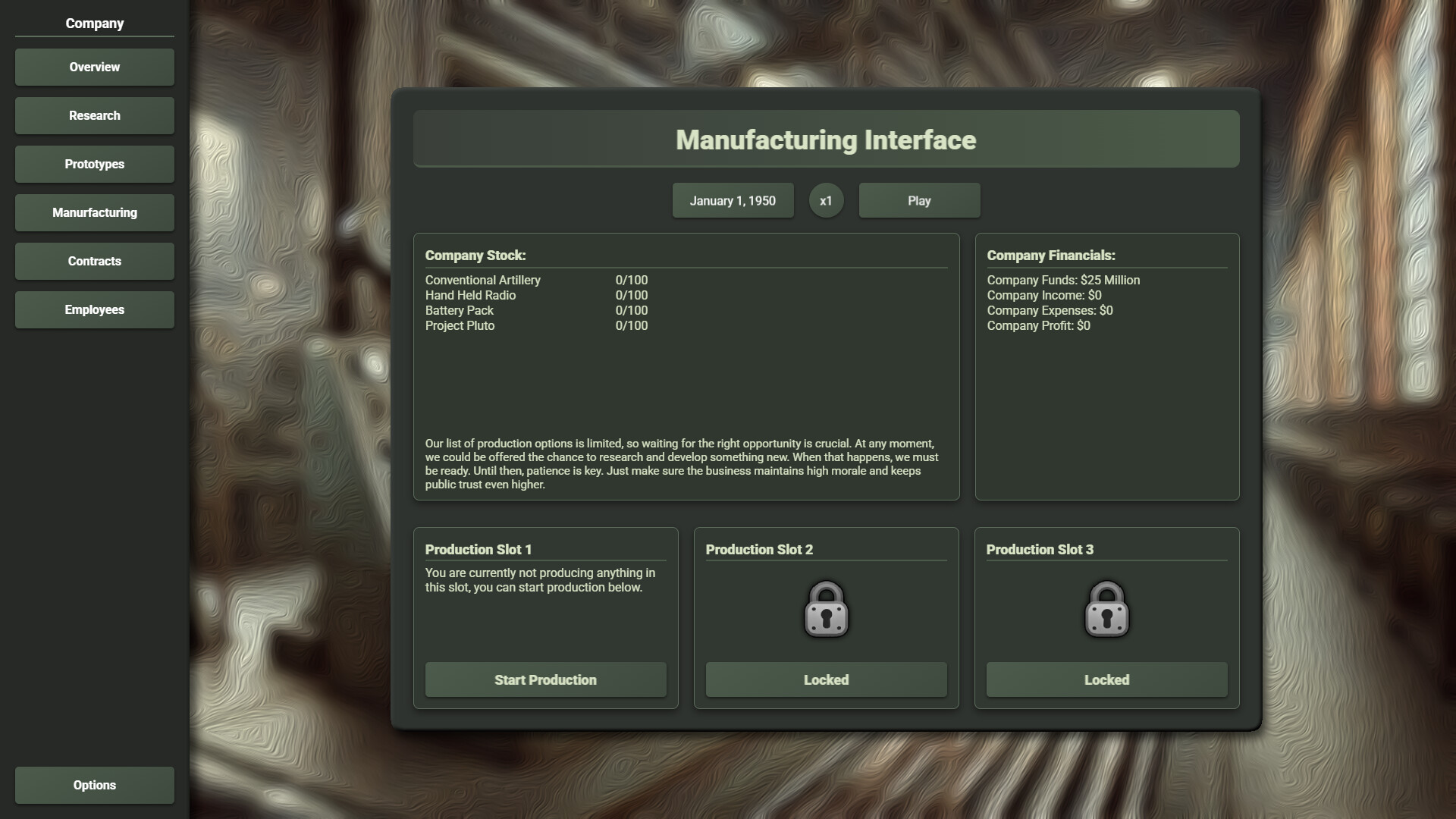
Task: Open the Options menu
Action: pos(94,785)
